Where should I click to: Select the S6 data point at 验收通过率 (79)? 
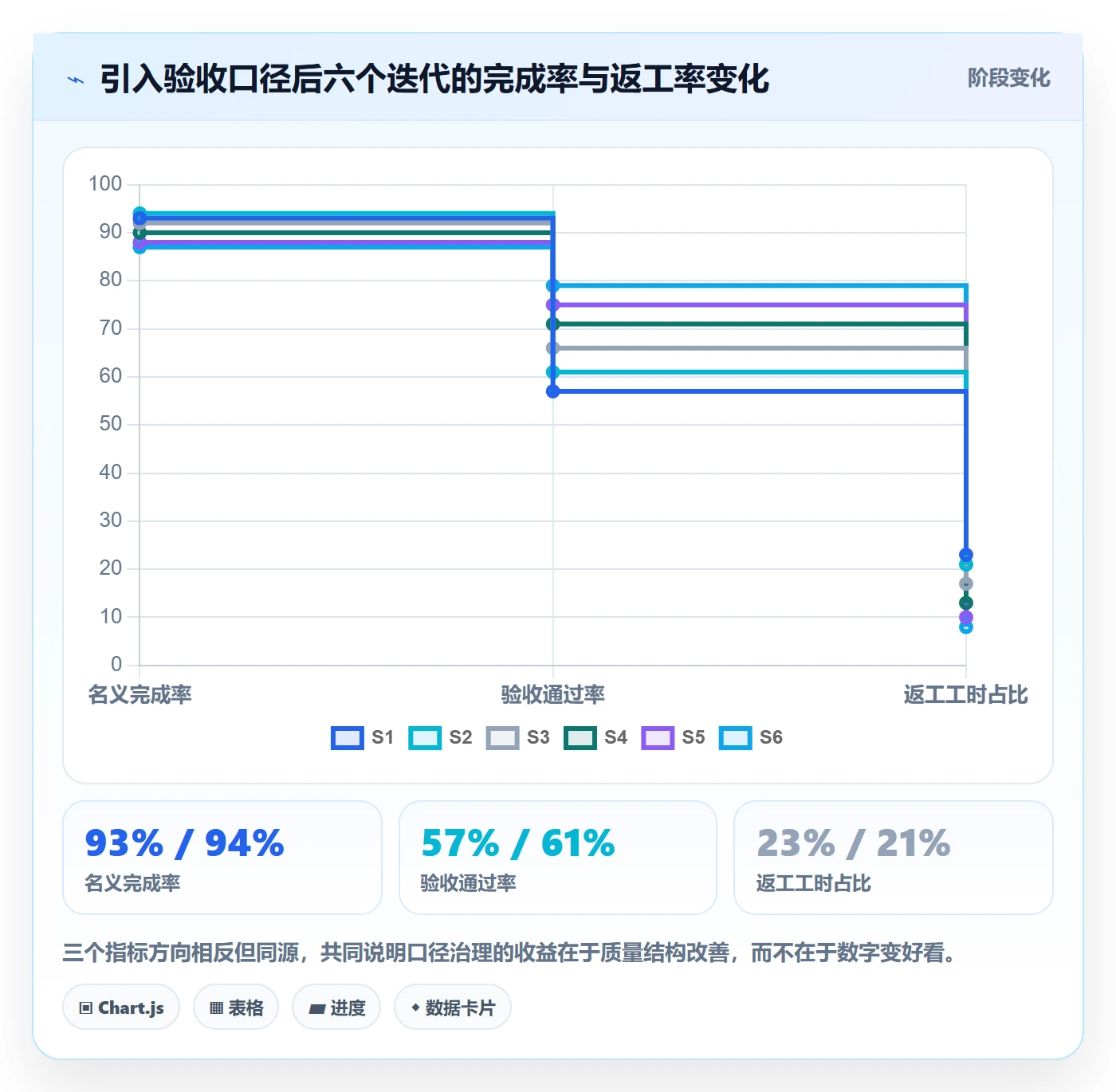click(x=553, y=286)
